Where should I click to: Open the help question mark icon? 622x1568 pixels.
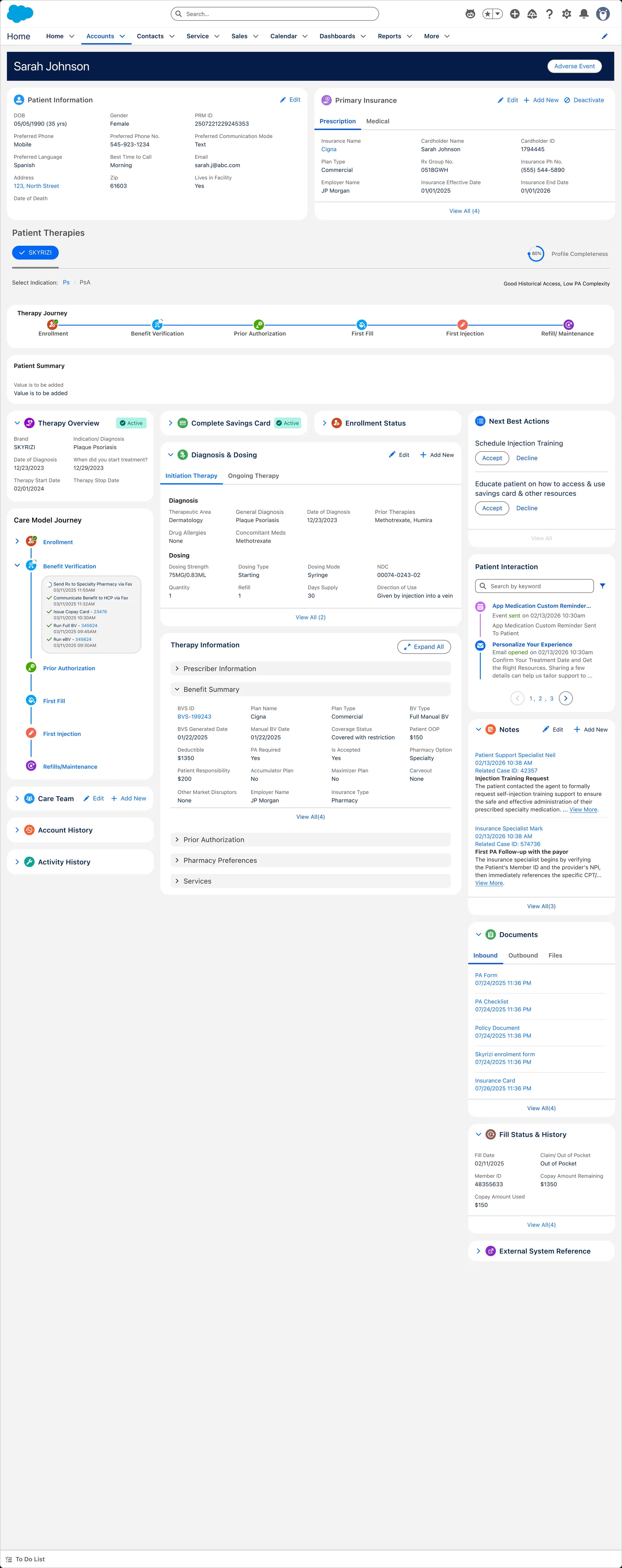(x=549, y=14)
